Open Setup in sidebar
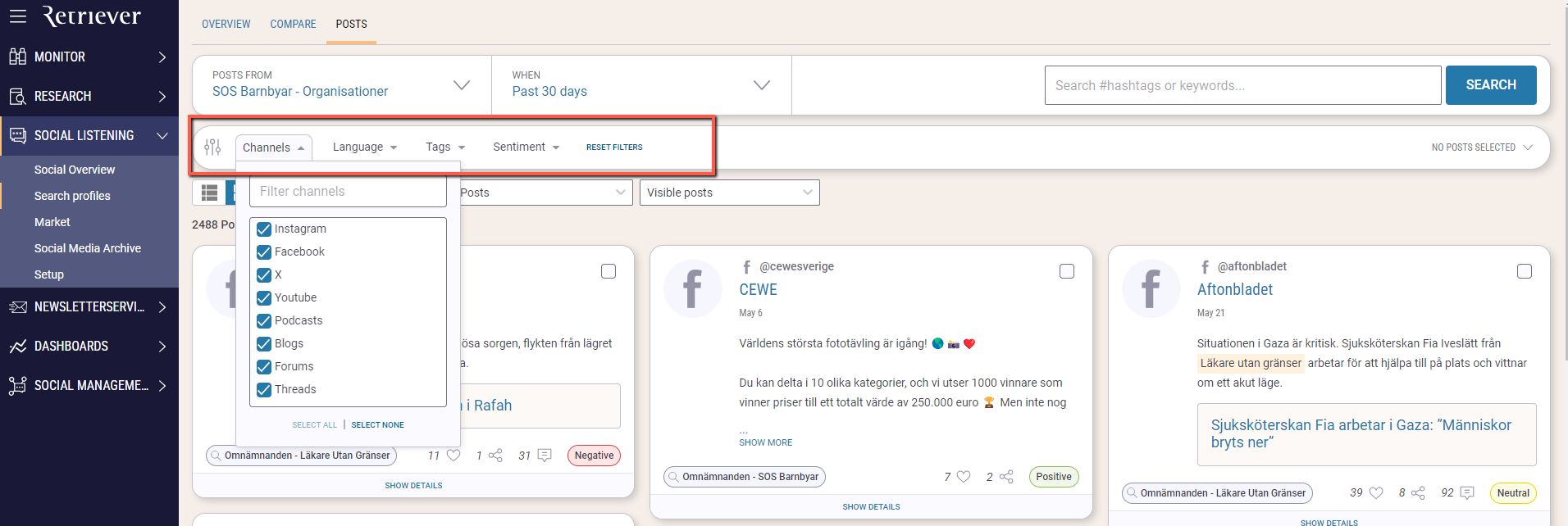Screen dimensions: 1568x526 [49, 274]
